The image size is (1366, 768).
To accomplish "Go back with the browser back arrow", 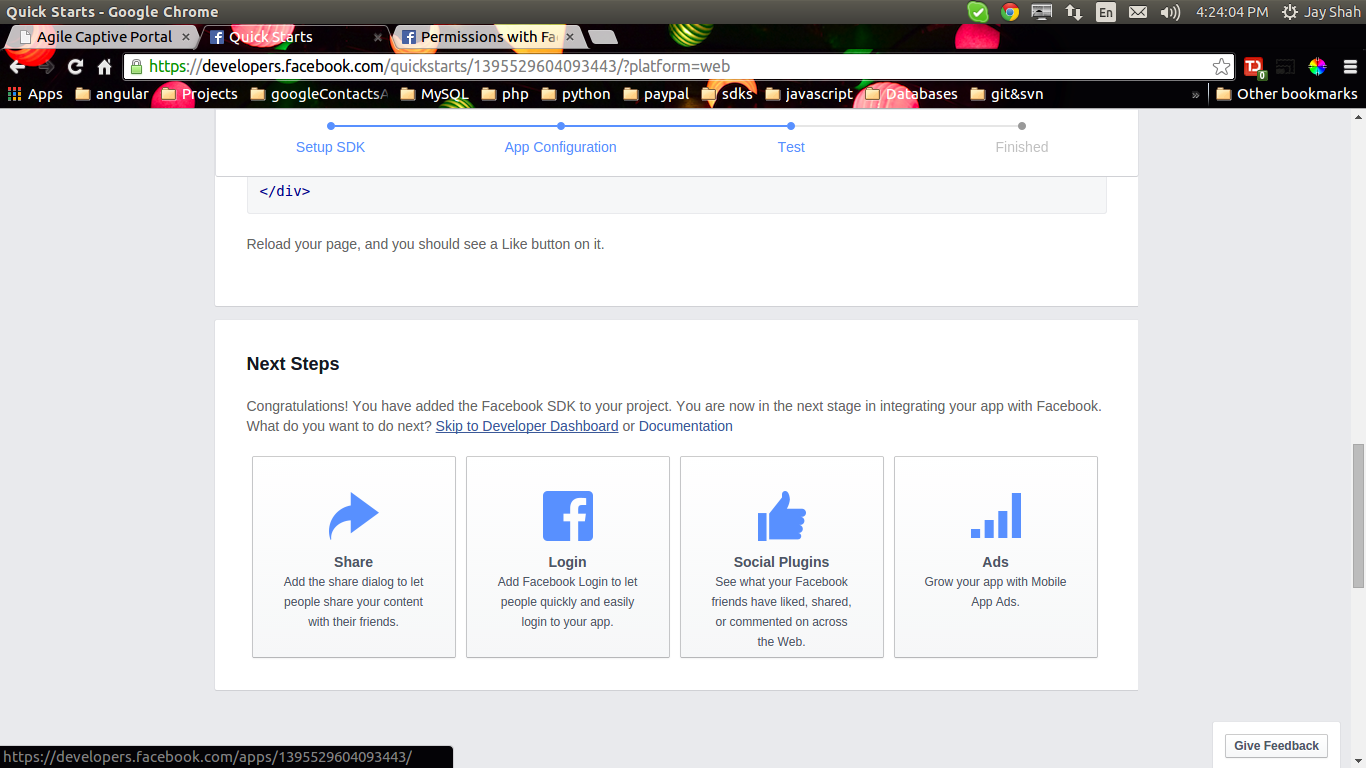I will pyautogui.click(x=17, y=67).
